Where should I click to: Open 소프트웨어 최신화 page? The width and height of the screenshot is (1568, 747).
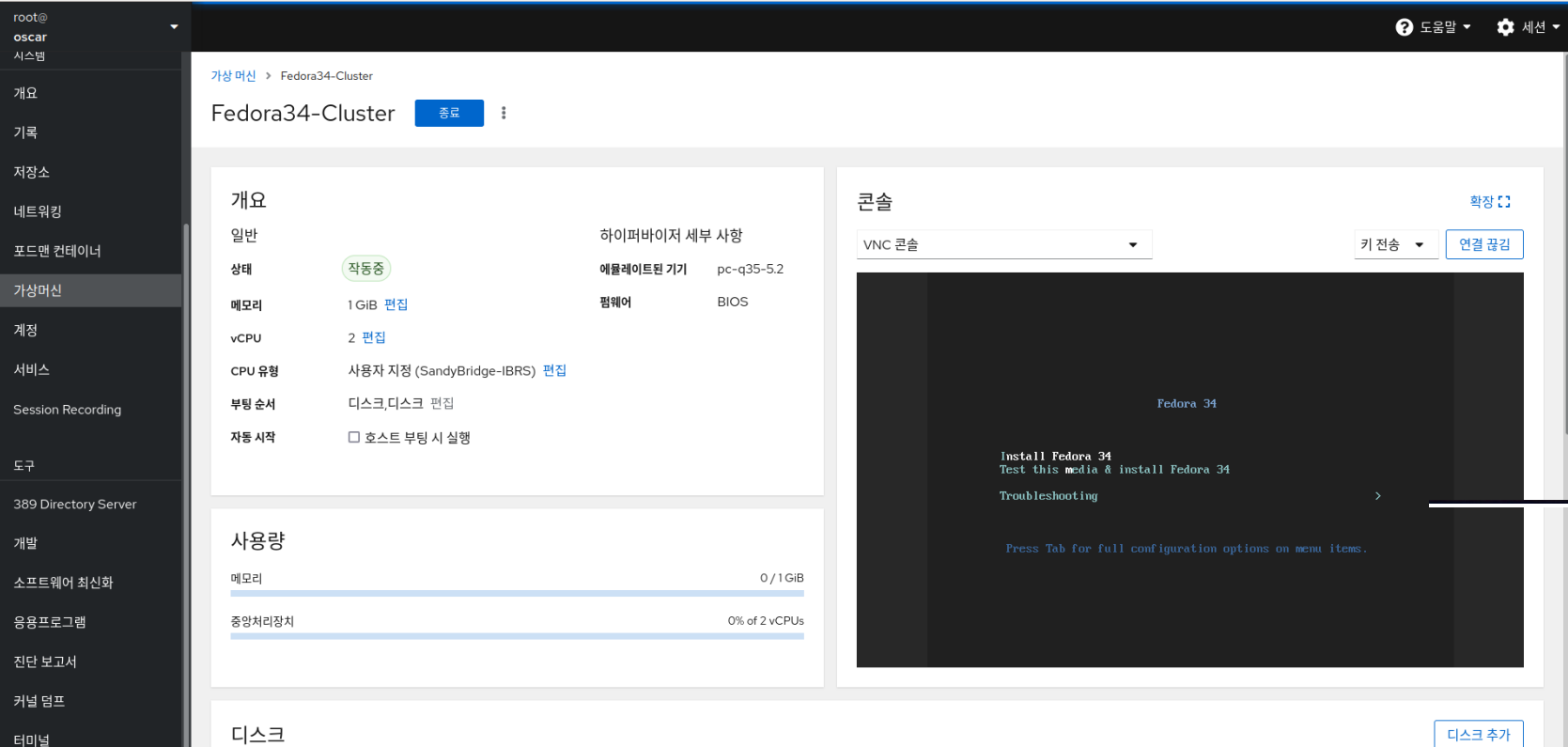[x=91, y=583]
